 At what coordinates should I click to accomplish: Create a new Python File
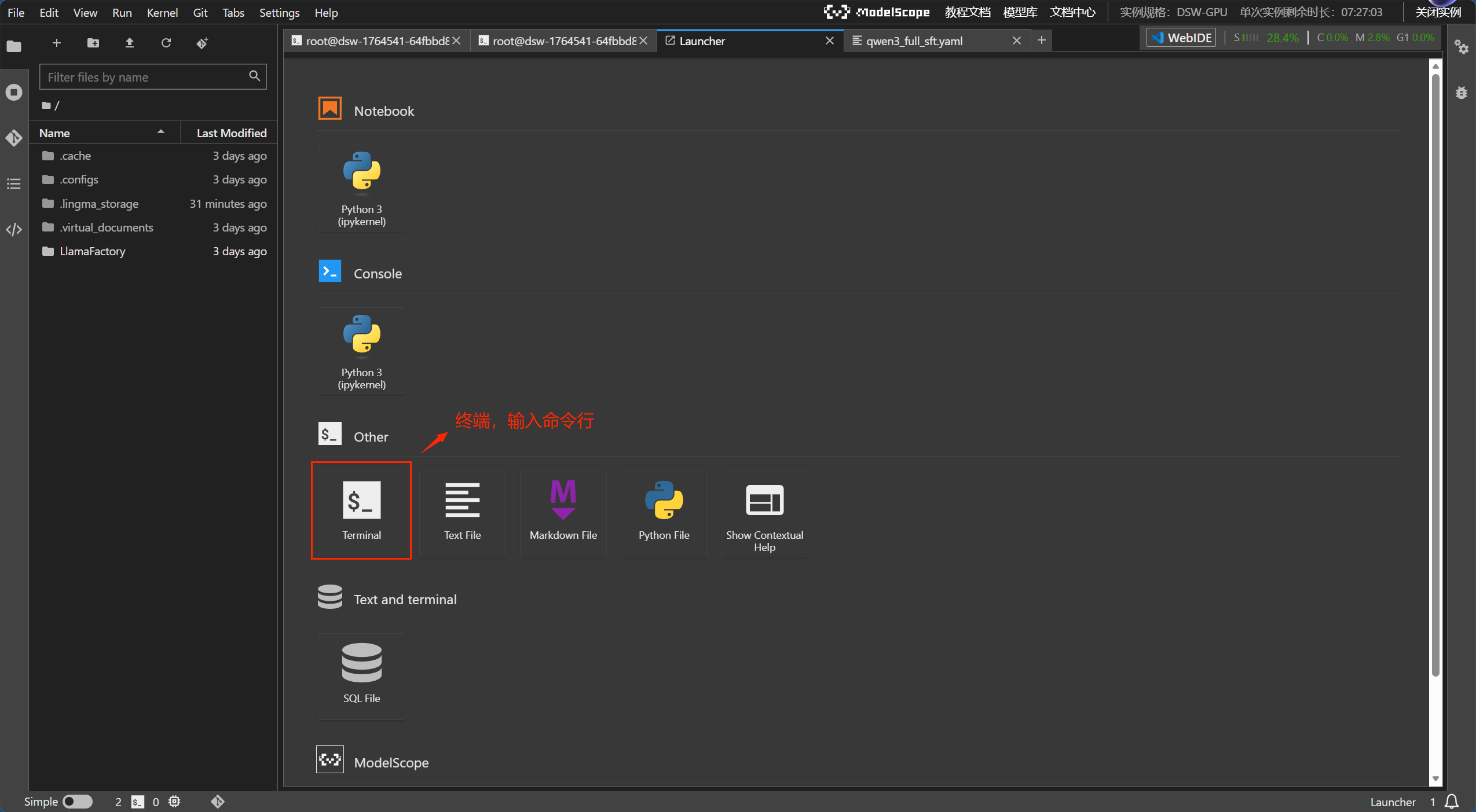point(664,510)
